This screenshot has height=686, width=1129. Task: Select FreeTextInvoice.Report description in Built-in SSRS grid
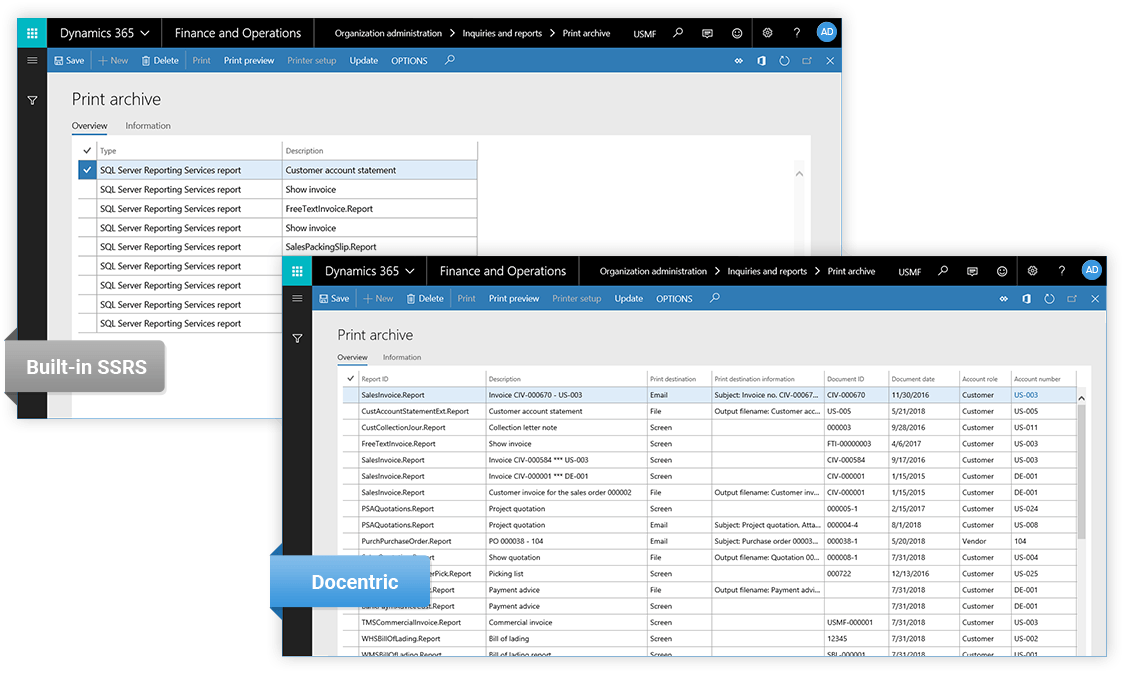[x=329, y=209]
